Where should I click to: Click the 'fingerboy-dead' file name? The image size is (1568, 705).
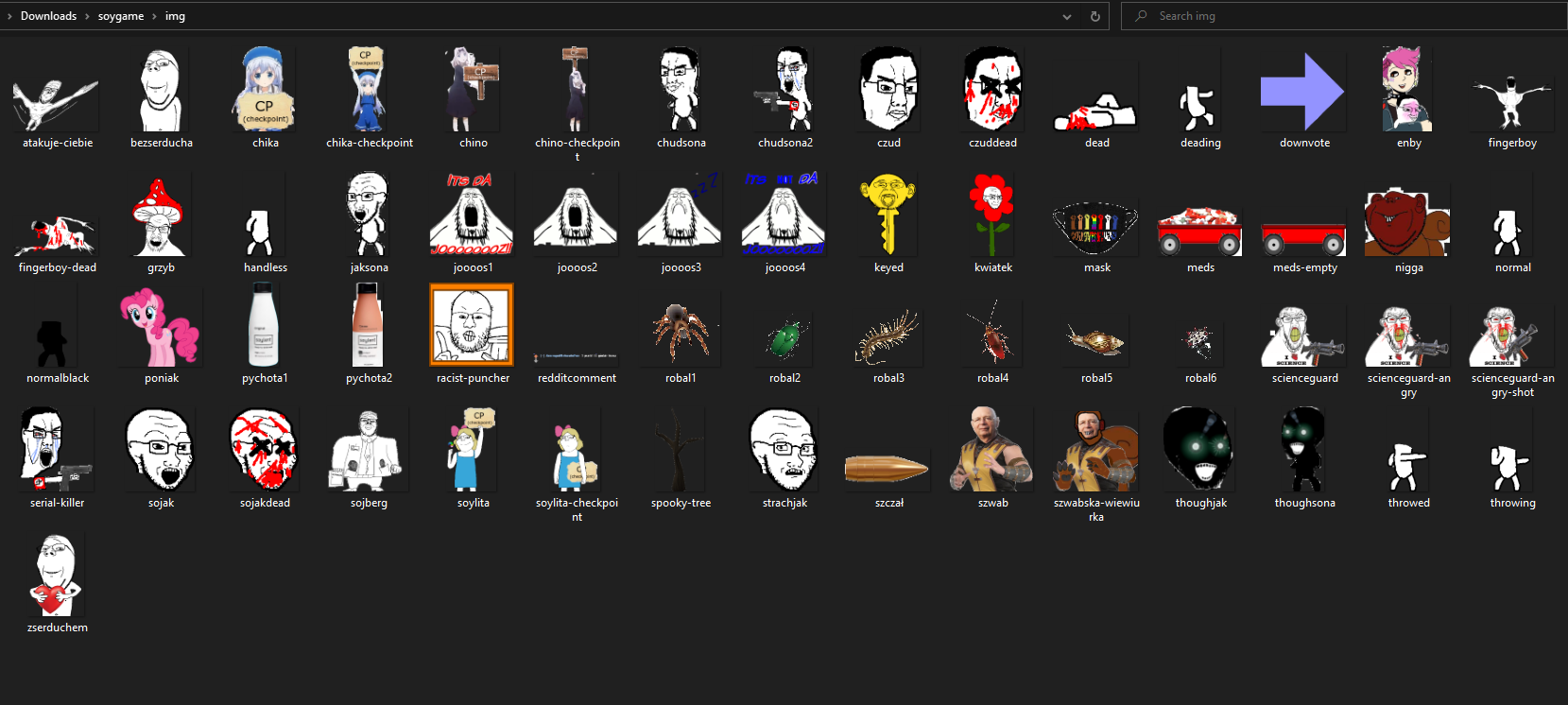pos(57,267)
